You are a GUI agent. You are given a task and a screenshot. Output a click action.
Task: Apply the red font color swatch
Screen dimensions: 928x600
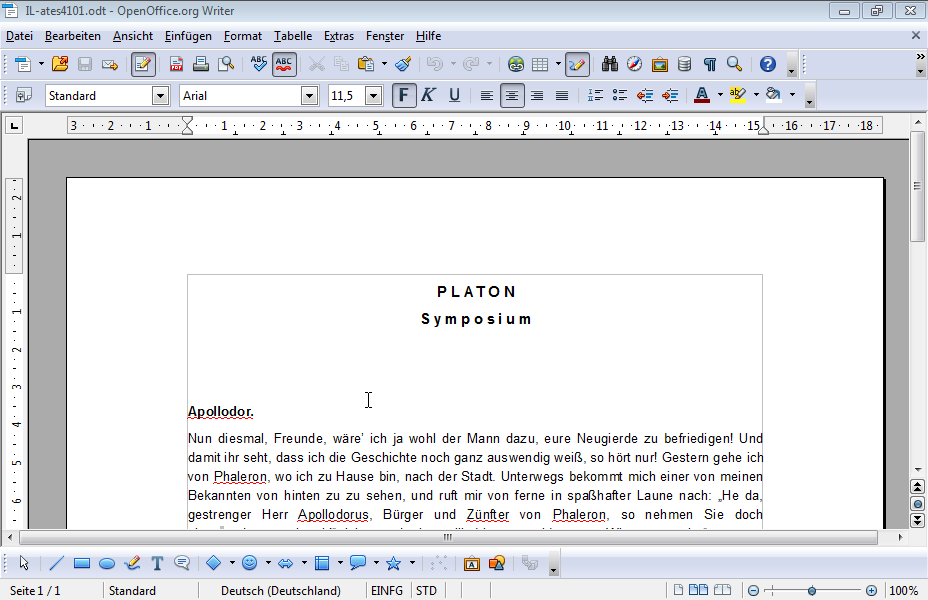(x=701, y=95)
